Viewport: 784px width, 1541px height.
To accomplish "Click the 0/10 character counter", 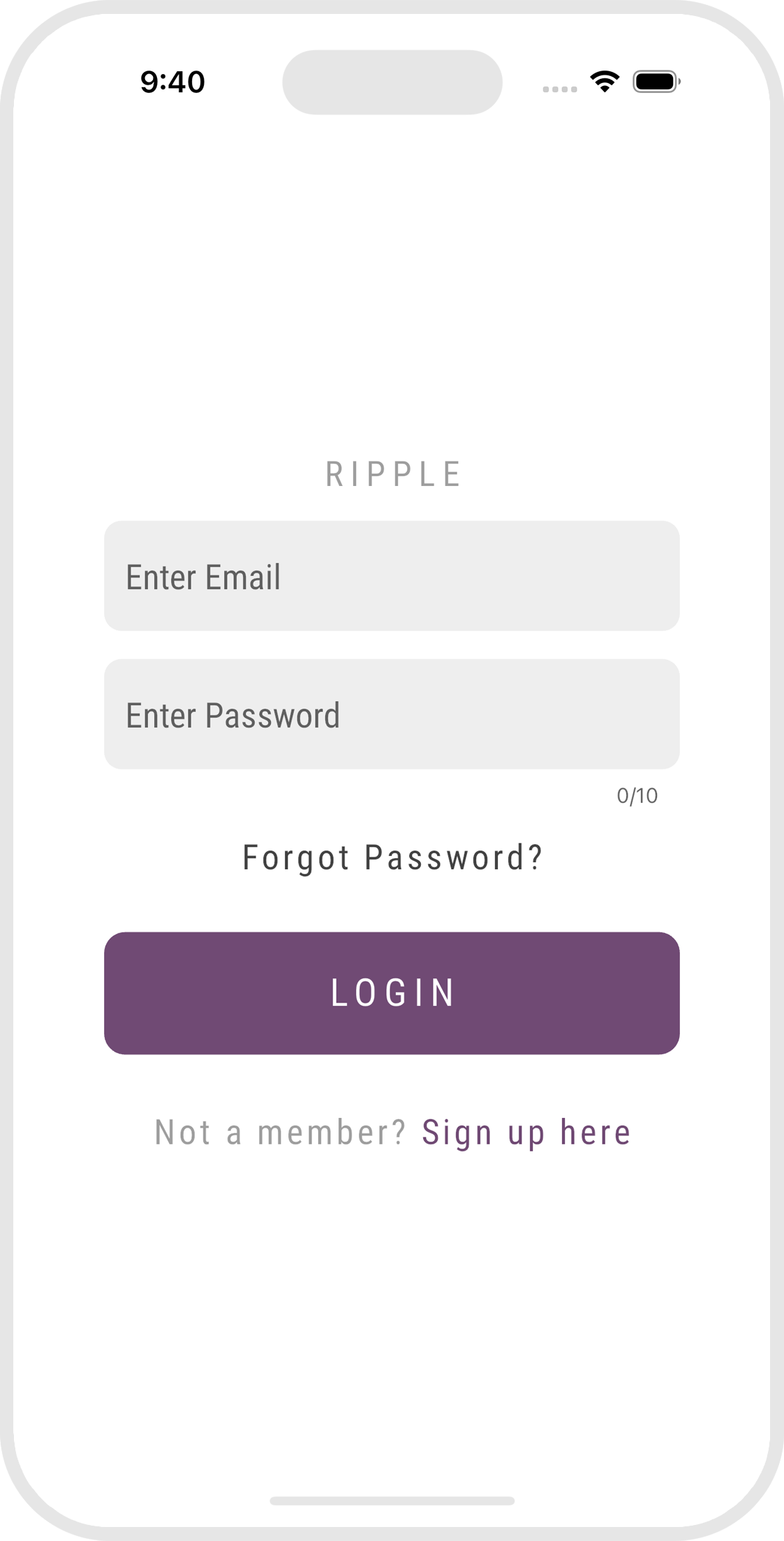I will [637, 796].
